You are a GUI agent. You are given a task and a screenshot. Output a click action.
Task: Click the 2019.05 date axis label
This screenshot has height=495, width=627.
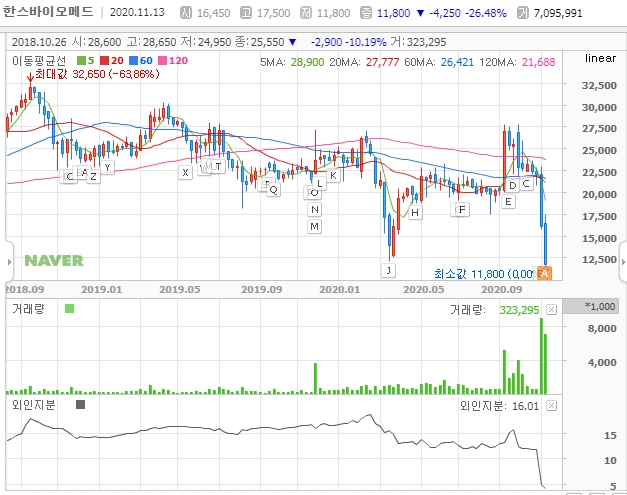180,289
